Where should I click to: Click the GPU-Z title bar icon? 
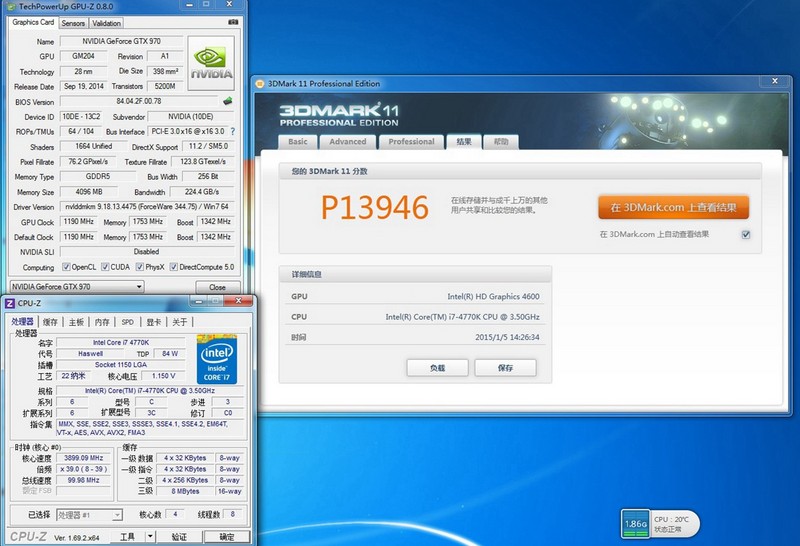coord(12,7)
